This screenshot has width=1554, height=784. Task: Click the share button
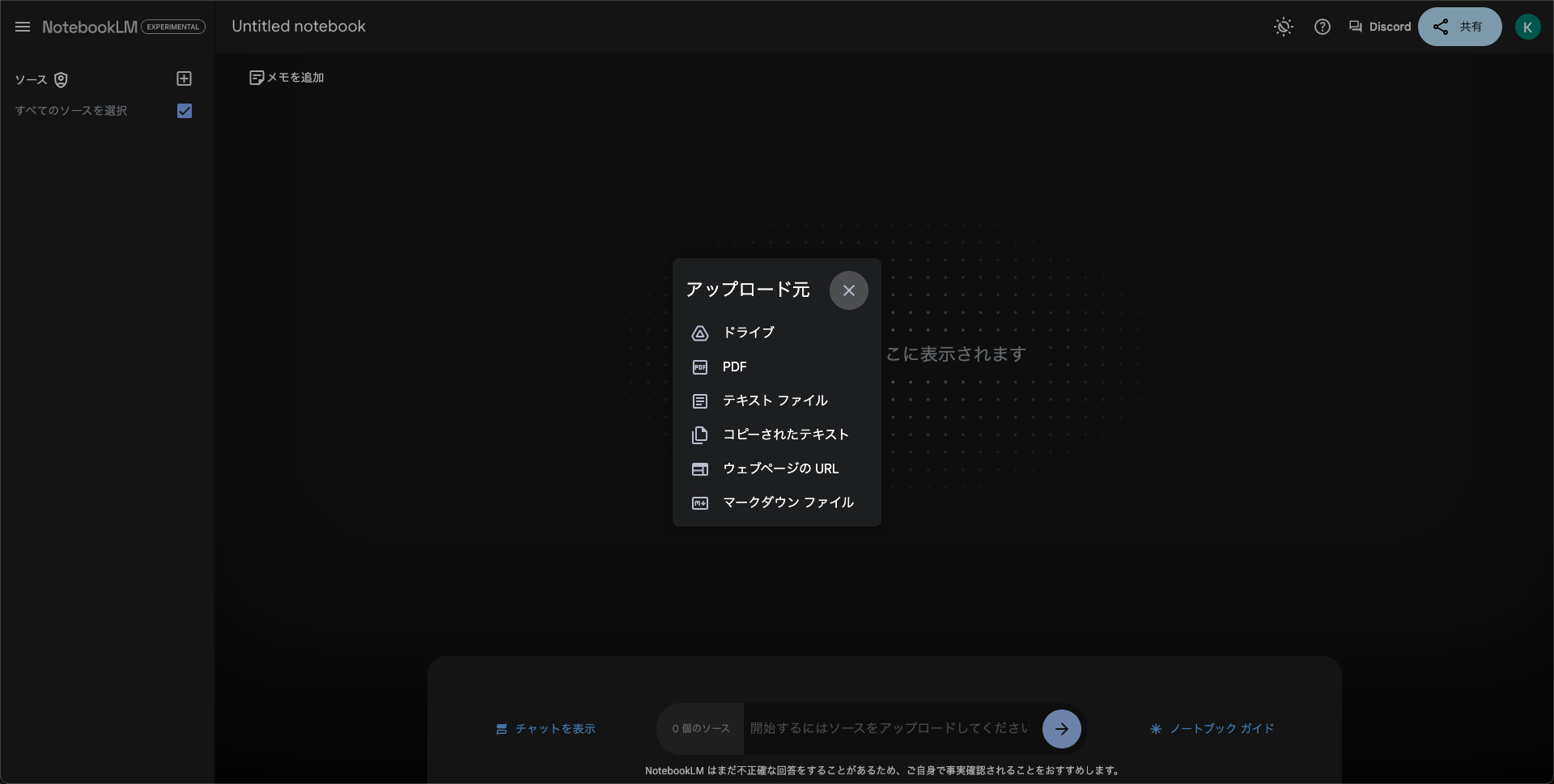(x=1459, y=27)
